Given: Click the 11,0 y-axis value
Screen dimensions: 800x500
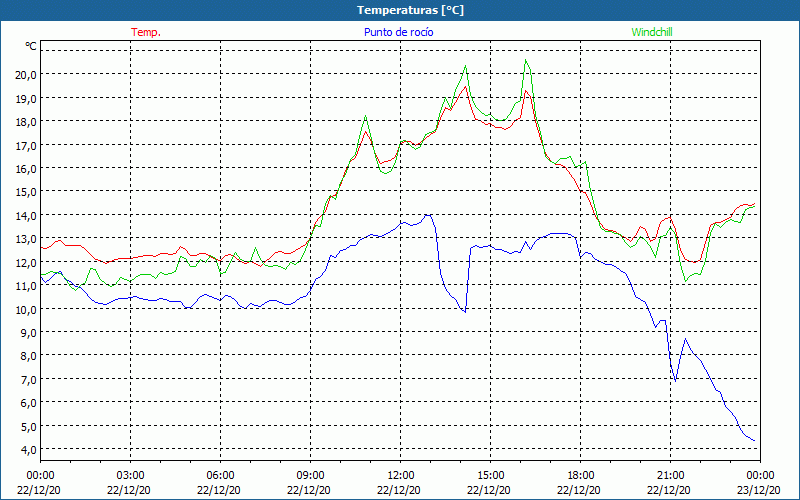Looking at the screenshot, I should (x=27, y=286).
